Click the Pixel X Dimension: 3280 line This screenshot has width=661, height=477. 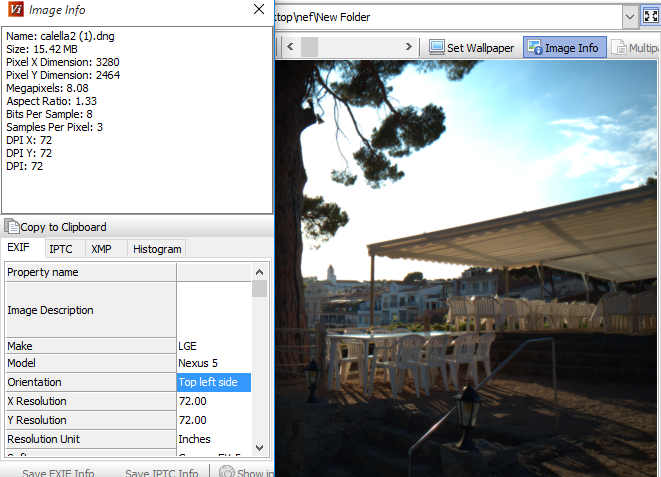62,62
